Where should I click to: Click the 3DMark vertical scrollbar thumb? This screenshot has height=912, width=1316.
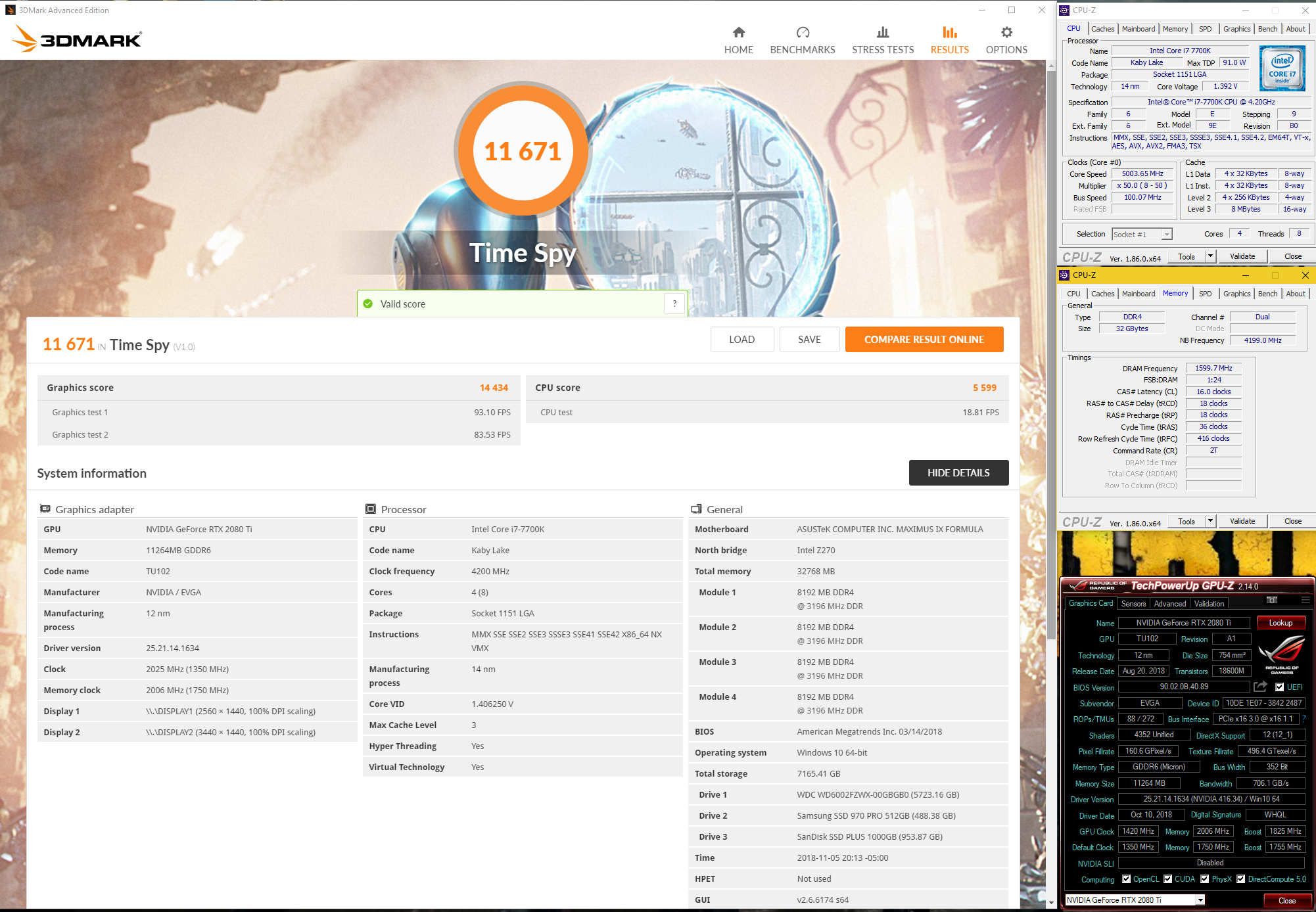(x=1051, y=355)
